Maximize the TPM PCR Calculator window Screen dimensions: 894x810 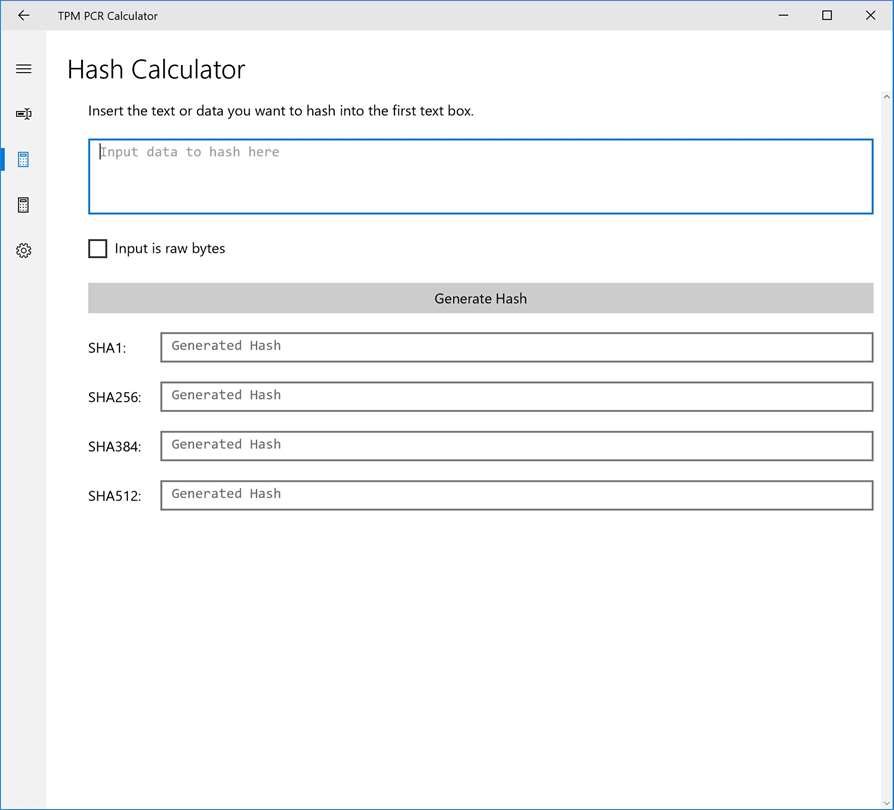tap(827, 15)
